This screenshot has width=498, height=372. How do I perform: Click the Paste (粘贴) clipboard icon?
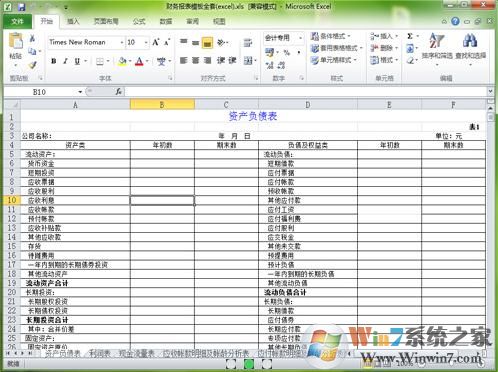tap(15, 41)
